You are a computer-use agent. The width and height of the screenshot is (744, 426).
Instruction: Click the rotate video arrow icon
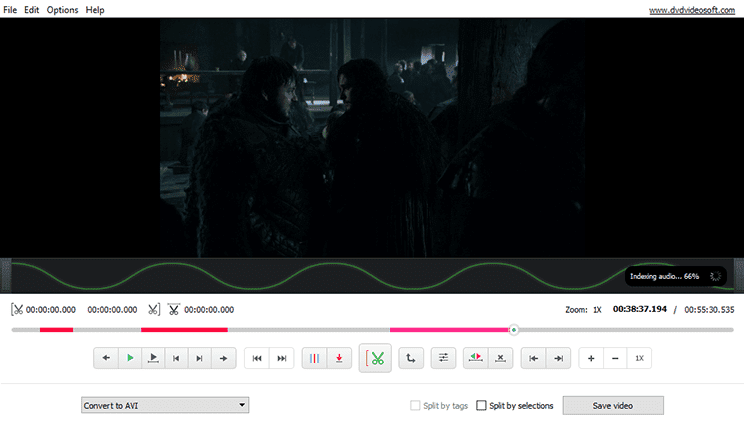411,358
